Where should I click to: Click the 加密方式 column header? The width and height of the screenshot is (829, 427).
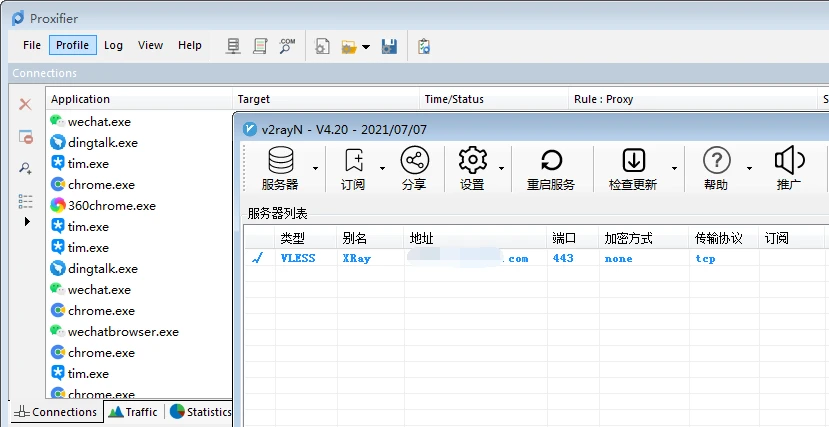[x=644, y=238]
